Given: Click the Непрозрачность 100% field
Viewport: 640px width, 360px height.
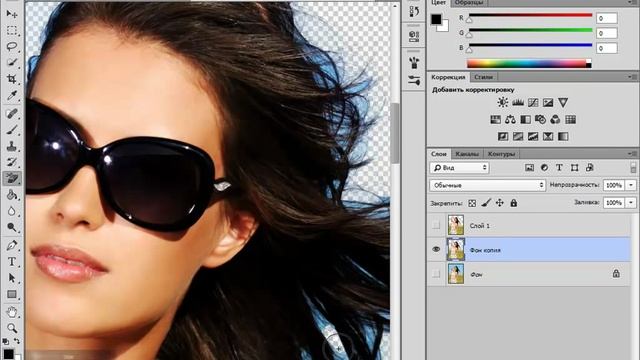Looking at the screenshot, I should pyautogui.click(x=613, y=185).
